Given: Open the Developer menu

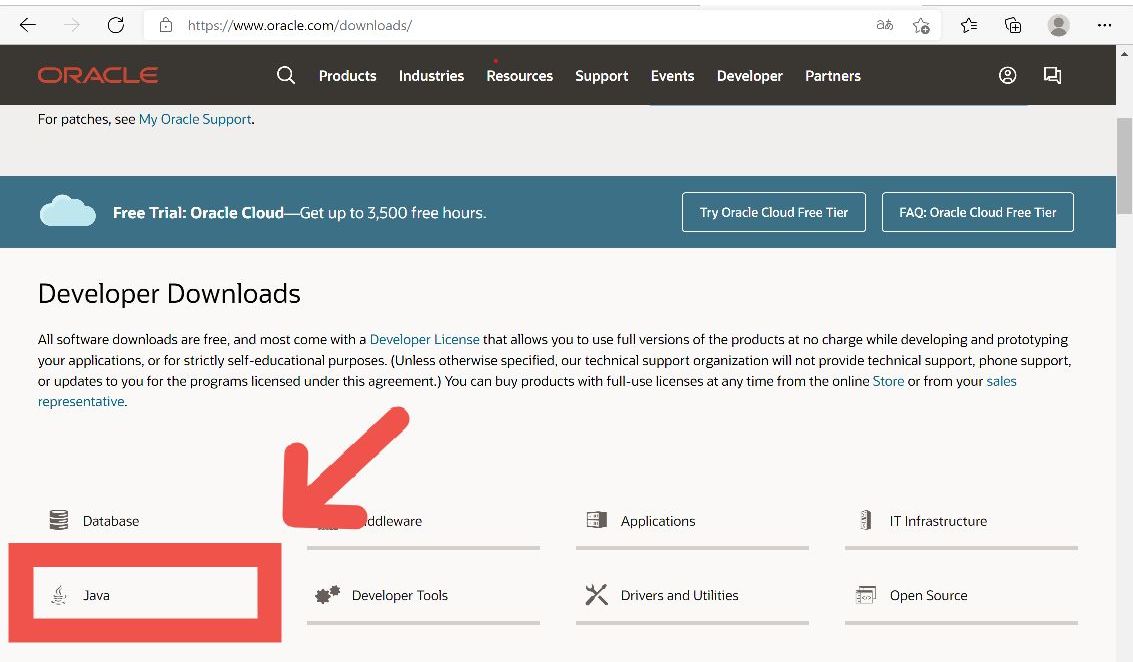Looking at the screenshot, I should point(749,76).
